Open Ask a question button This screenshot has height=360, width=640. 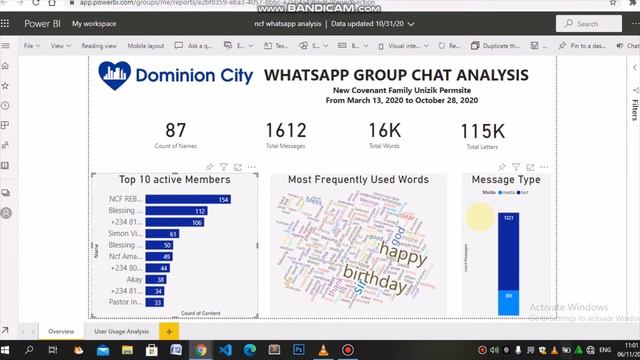coord(193,46)
